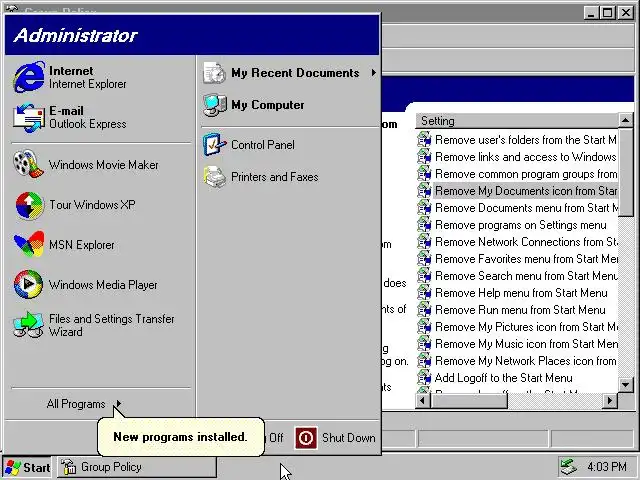Select Remove My Network Places icon setting

click(526, 361)
